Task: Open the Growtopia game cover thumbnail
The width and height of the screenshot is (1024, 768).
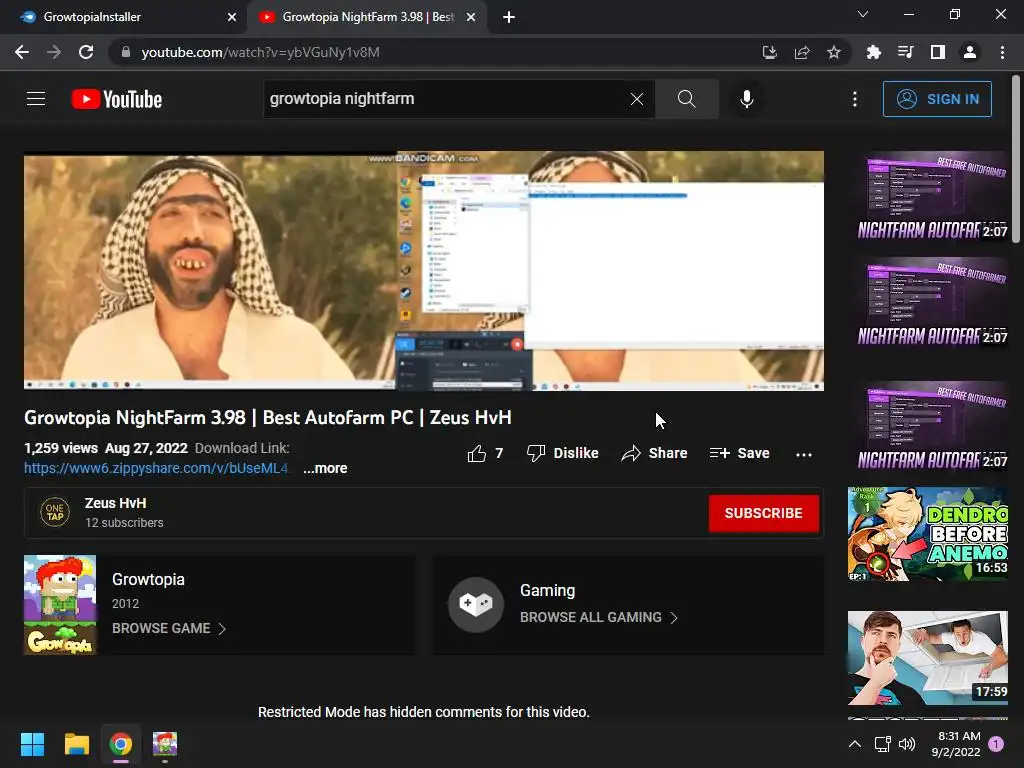Action: pyautogui.click(x=60, y=605)
